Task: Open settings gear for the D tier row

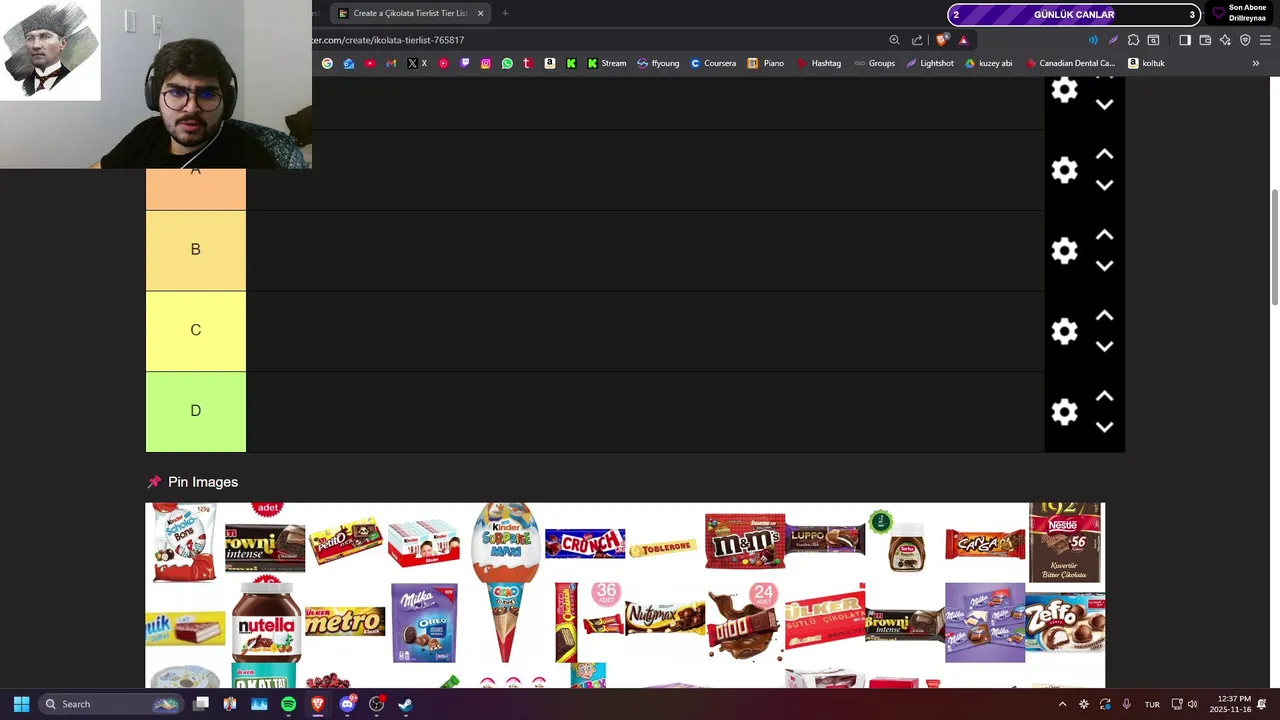Action: (x=1065, y=412)
